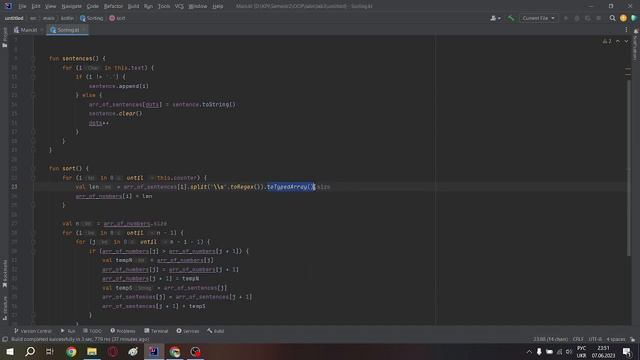
Task: Open File Explorer from taskbar
Action: [92, 351]
